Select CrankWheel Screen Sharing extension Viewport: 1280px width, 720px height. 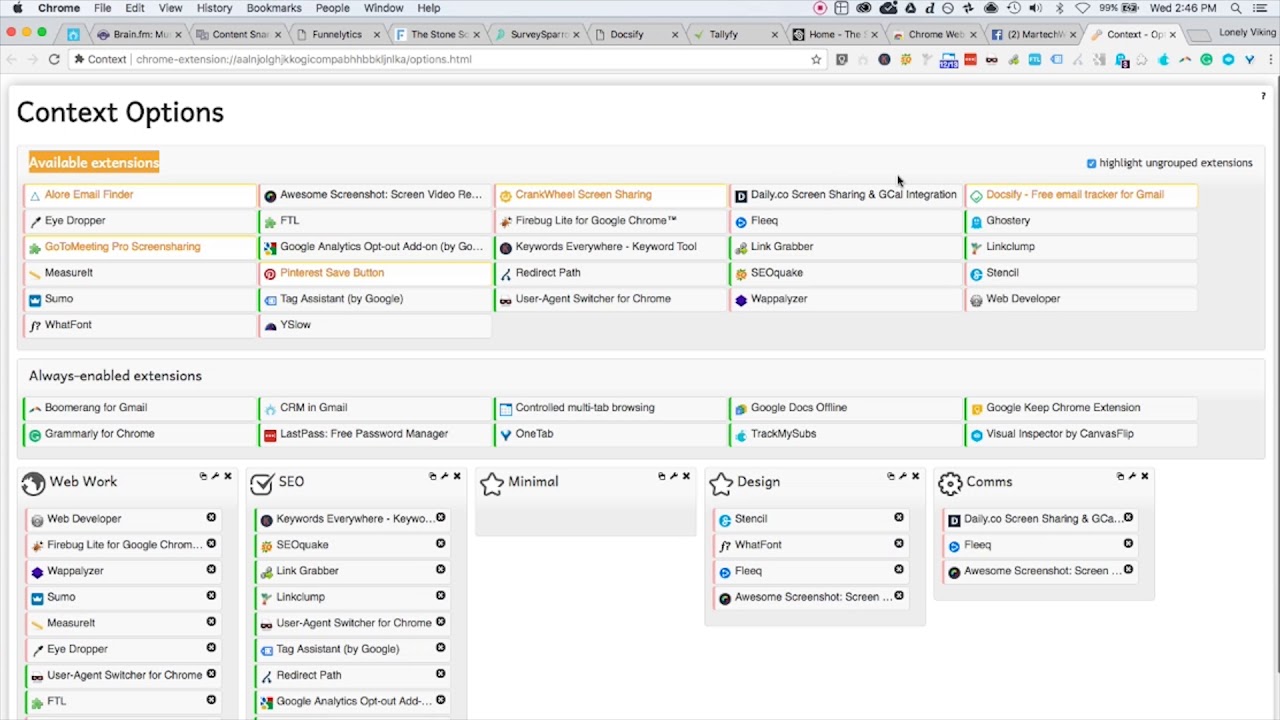(x=611, y=195)
